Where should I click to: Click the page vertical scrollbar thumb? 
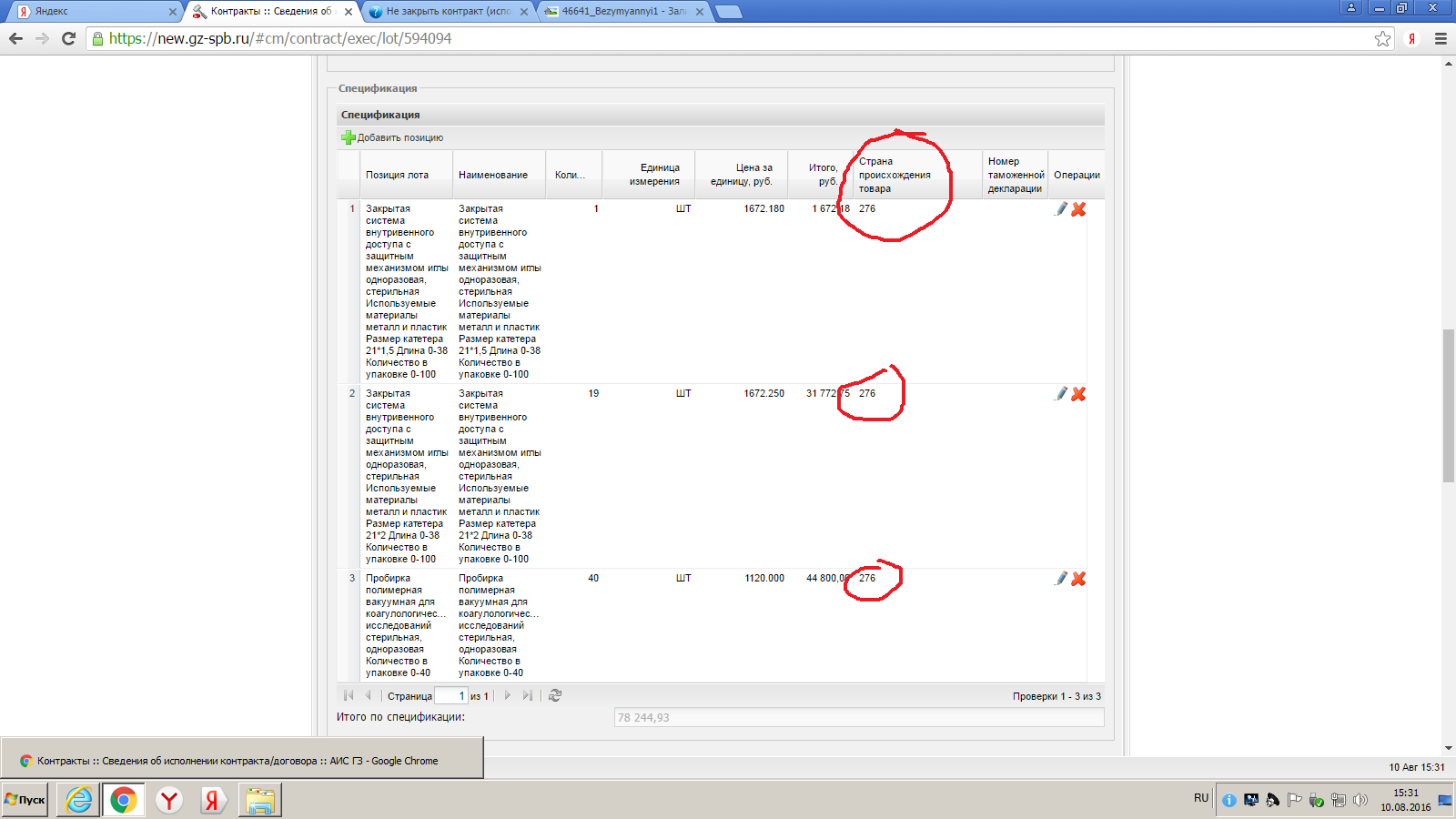click(x=1449, y=406)
